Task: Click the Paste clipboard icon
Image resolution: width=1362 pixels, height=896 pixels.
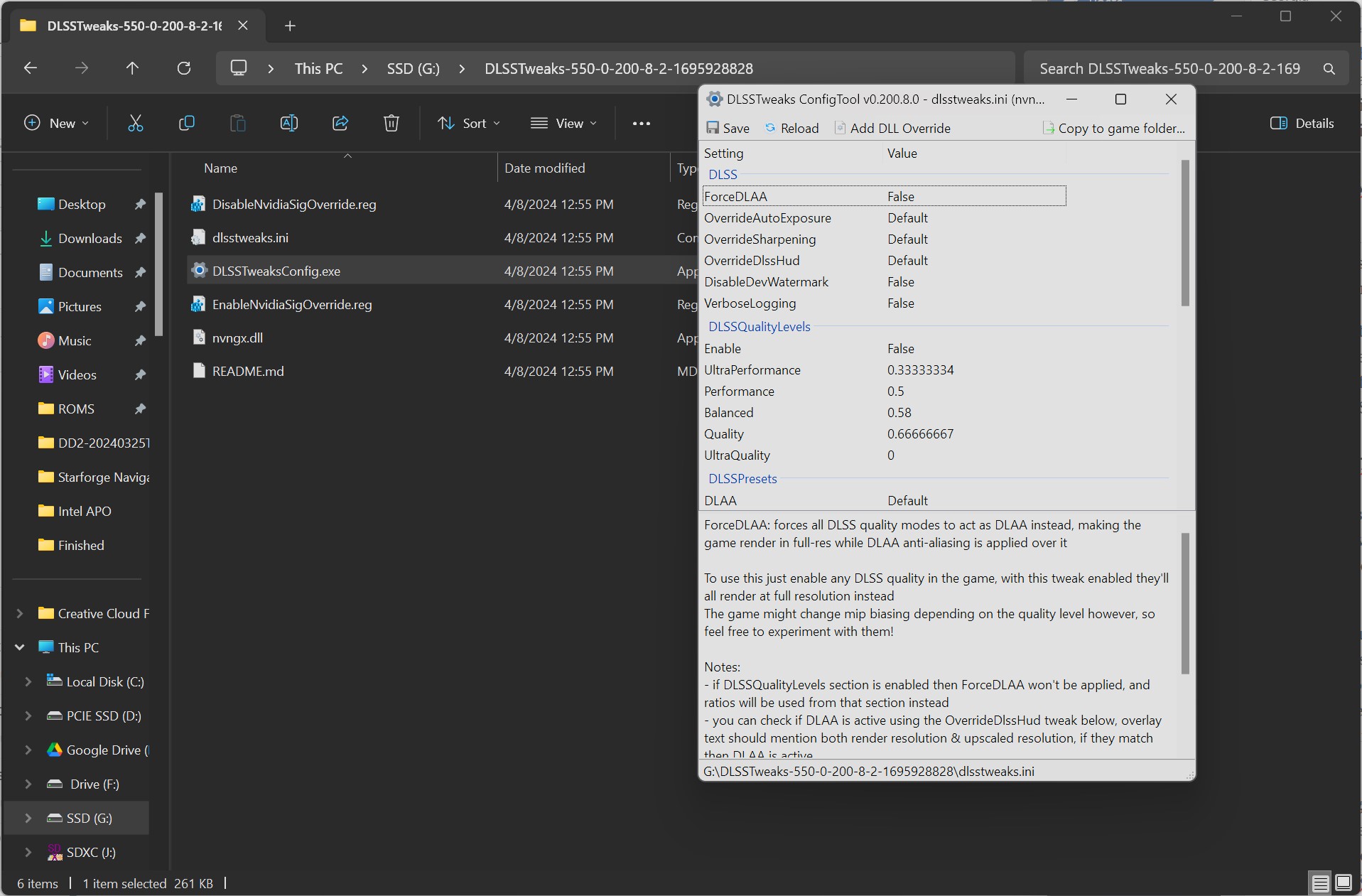Action: coord(238,123)
